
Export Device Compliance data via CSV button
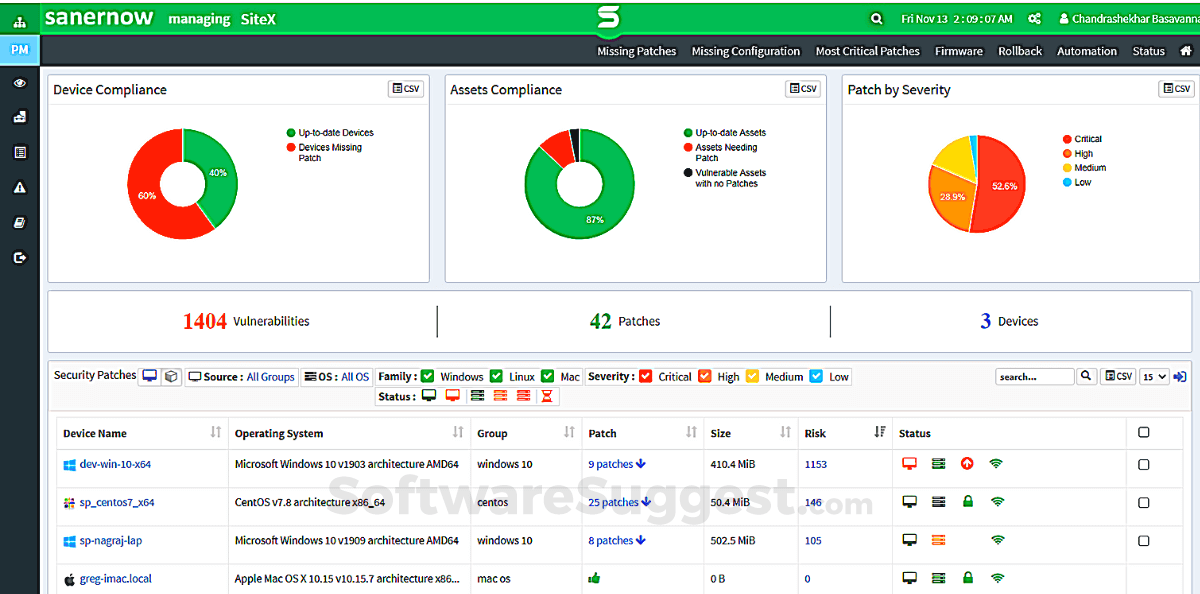click(405, 88)
